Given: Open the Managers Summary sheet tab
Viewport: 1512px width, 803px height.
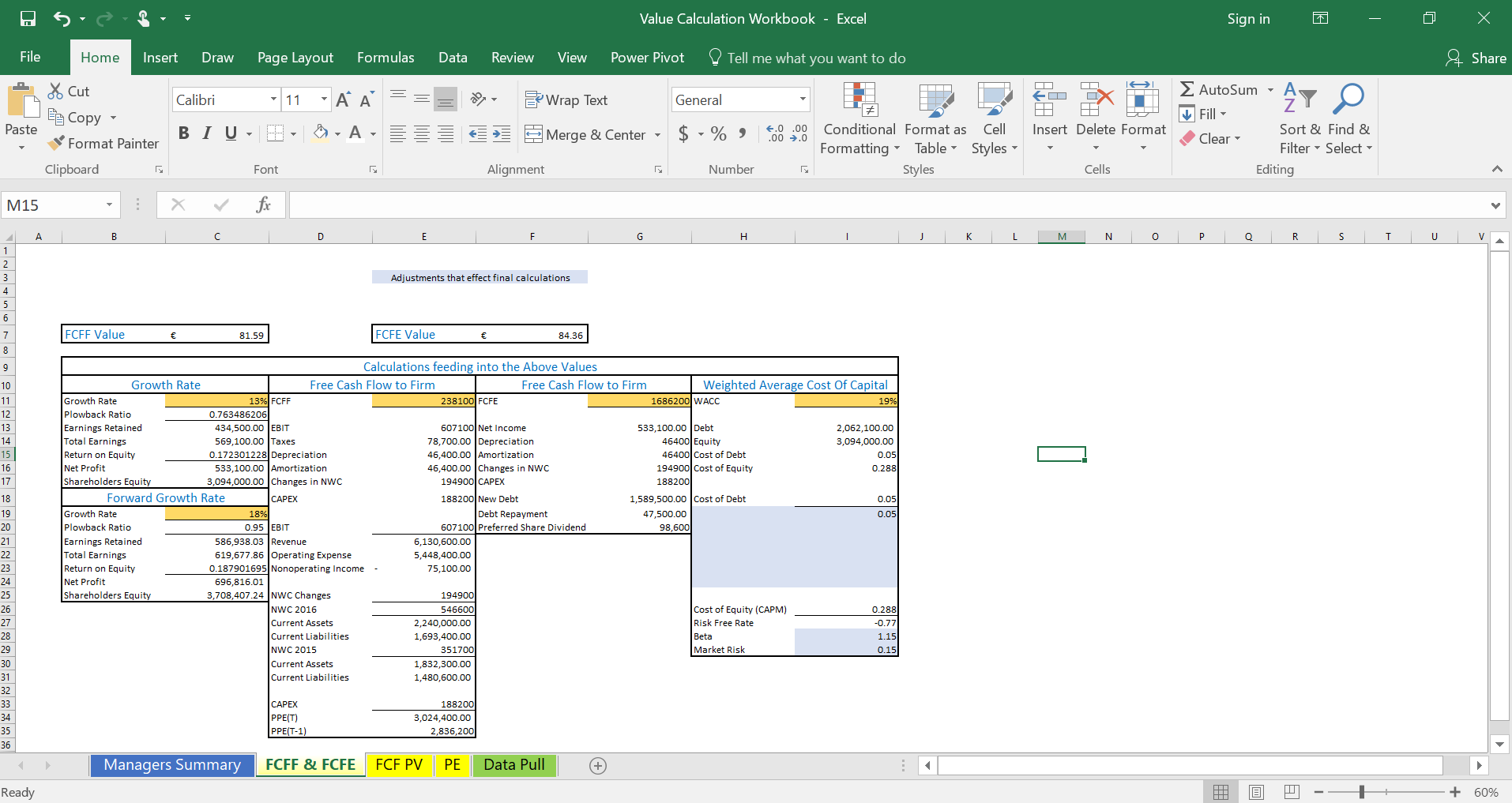Looking at the screenshot, I should pyautogui.click(x=172, y=765).
